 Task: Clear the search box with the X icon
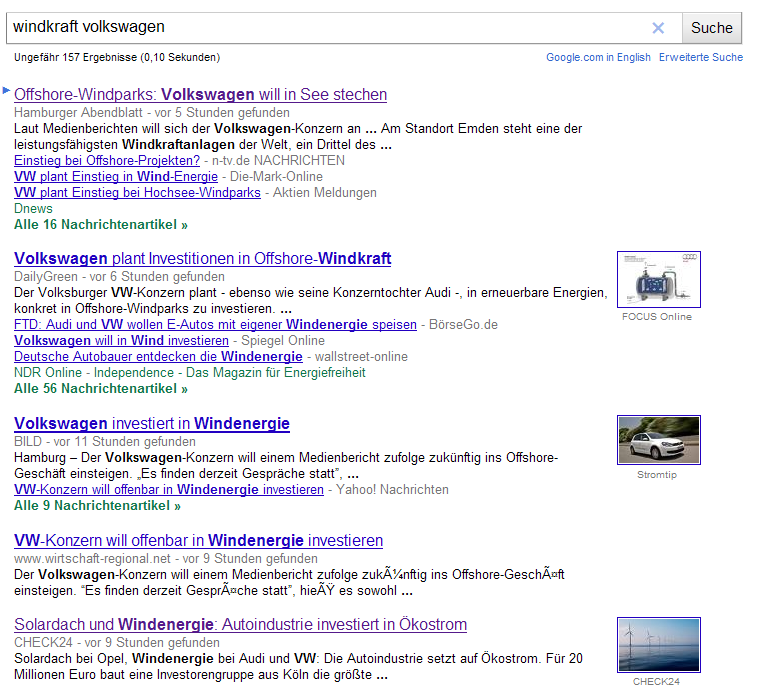[x=658, y=28]
